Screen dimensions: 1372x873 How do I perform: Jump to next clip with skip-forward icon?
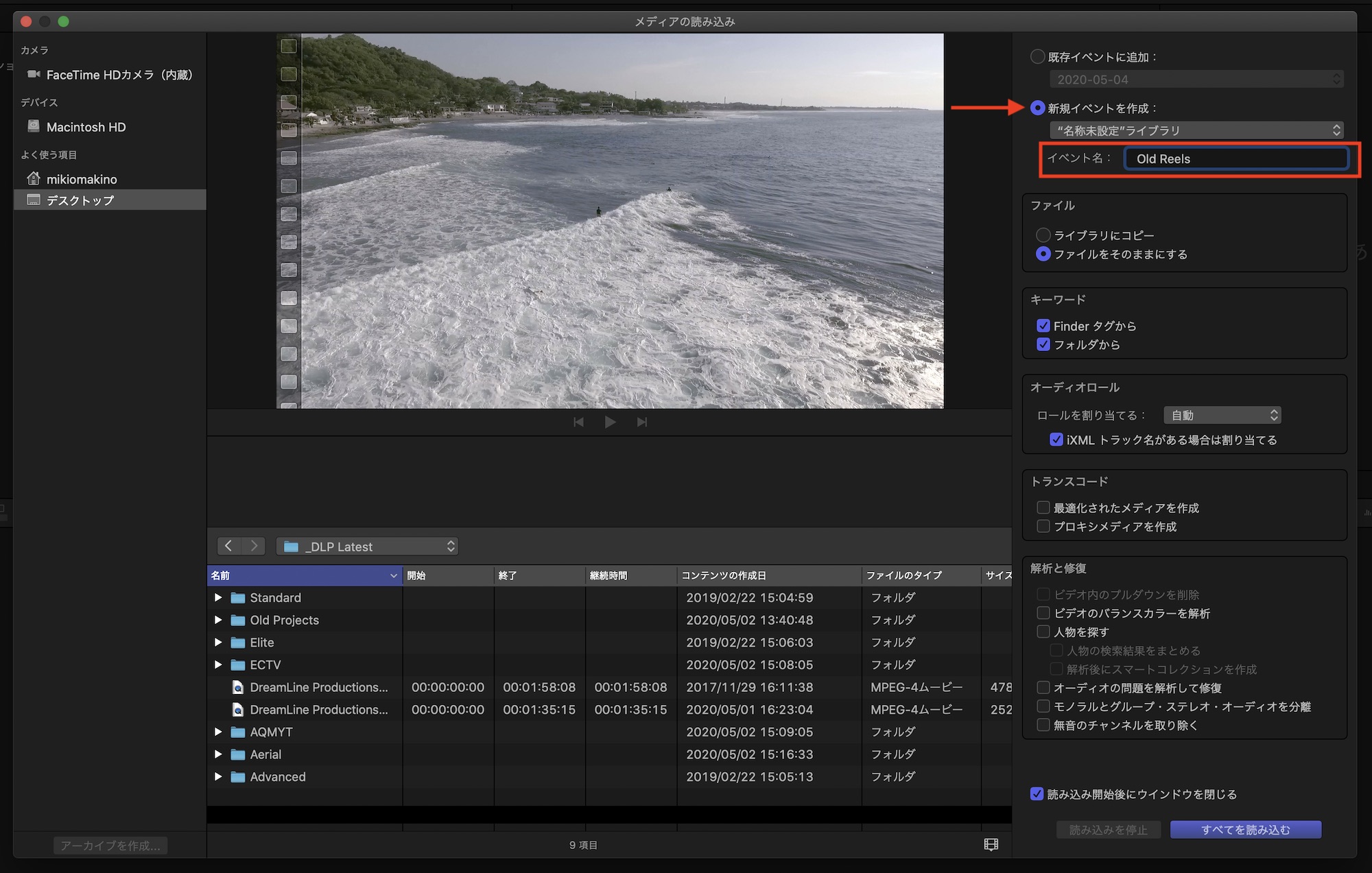641,422
